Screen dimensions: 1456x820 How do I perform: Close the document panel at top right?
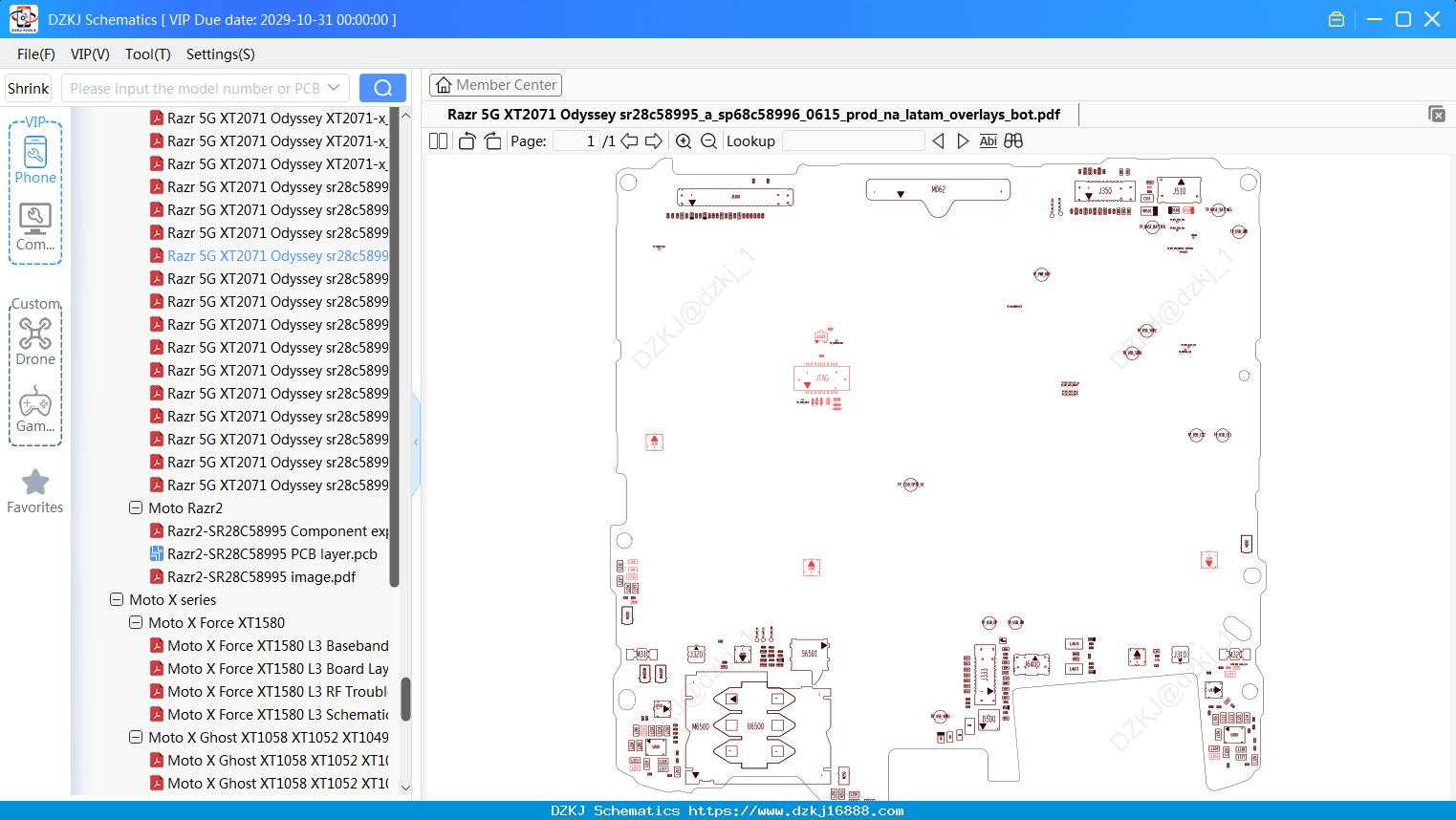point(1437,114)
